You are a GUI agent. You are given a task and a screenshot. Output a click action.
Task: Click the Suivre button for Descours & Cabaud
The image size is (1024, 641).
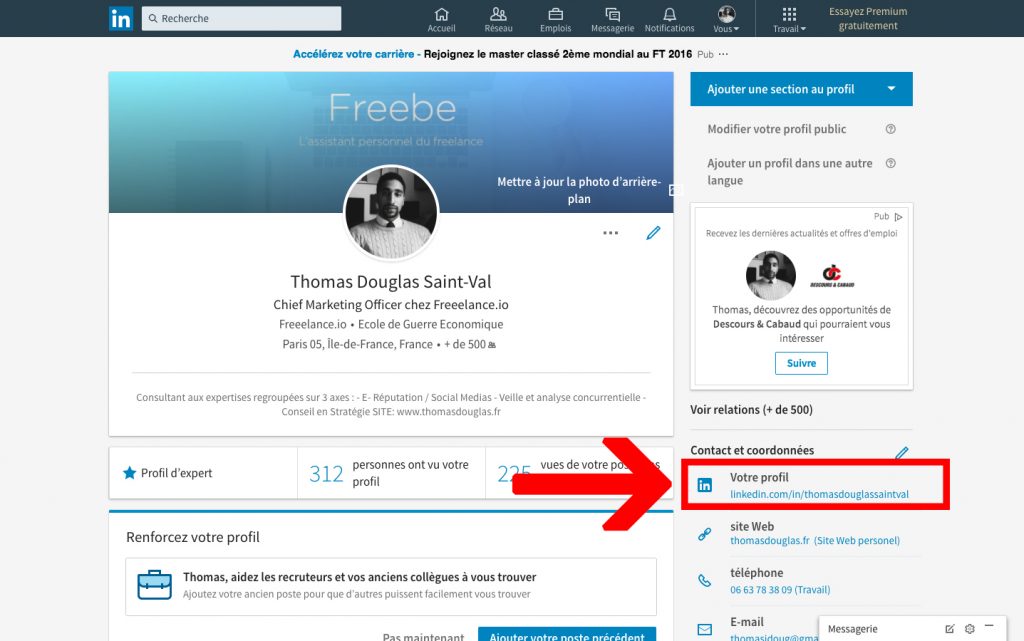(801, 364)
